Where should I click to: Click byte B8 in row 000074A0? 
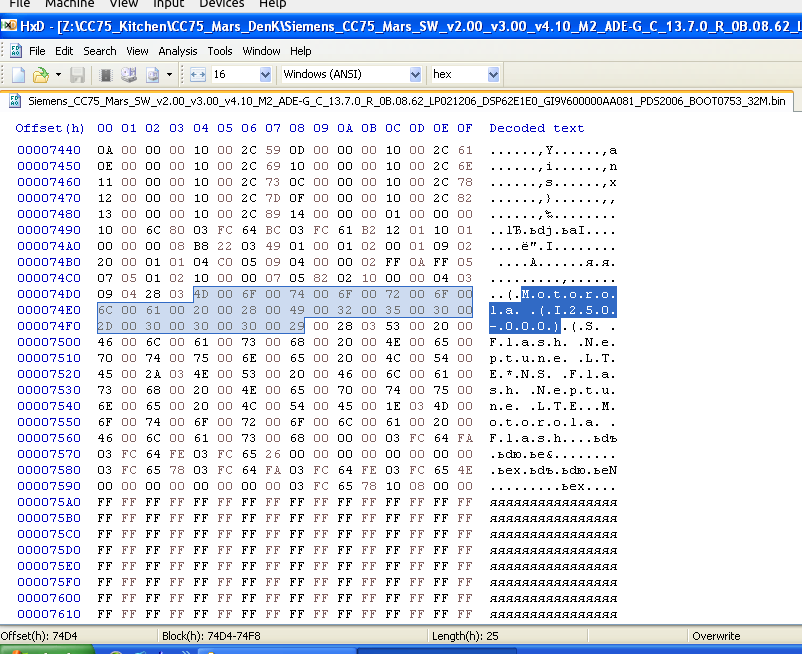(x=201, y=246)
